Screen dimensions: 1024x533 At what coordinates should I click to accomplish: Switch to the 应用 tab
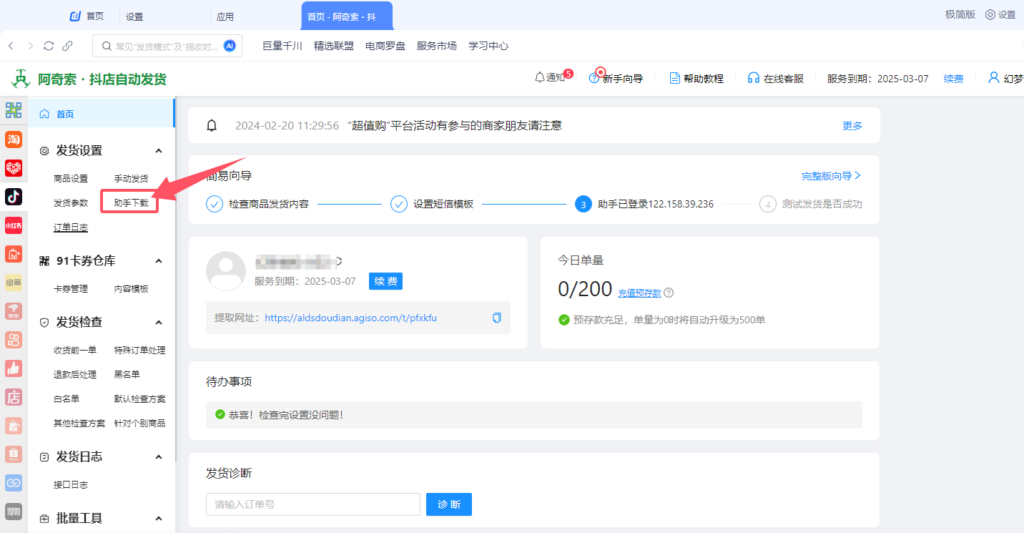pyautogui.click(x=225, y=16)
